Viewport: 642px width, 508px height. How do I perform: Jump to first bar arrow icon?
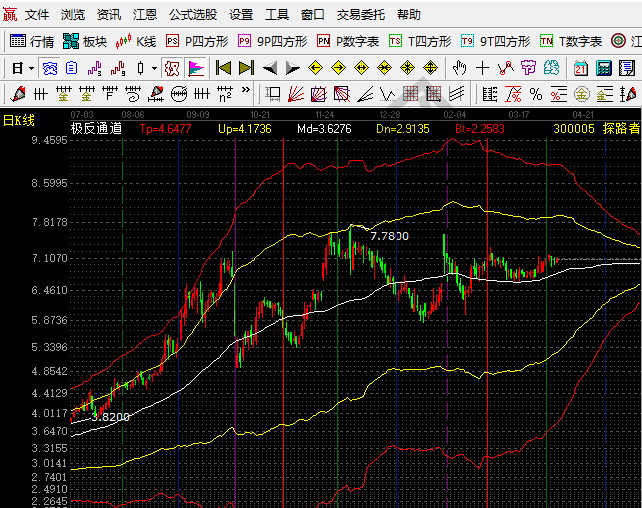coord(223,68)
